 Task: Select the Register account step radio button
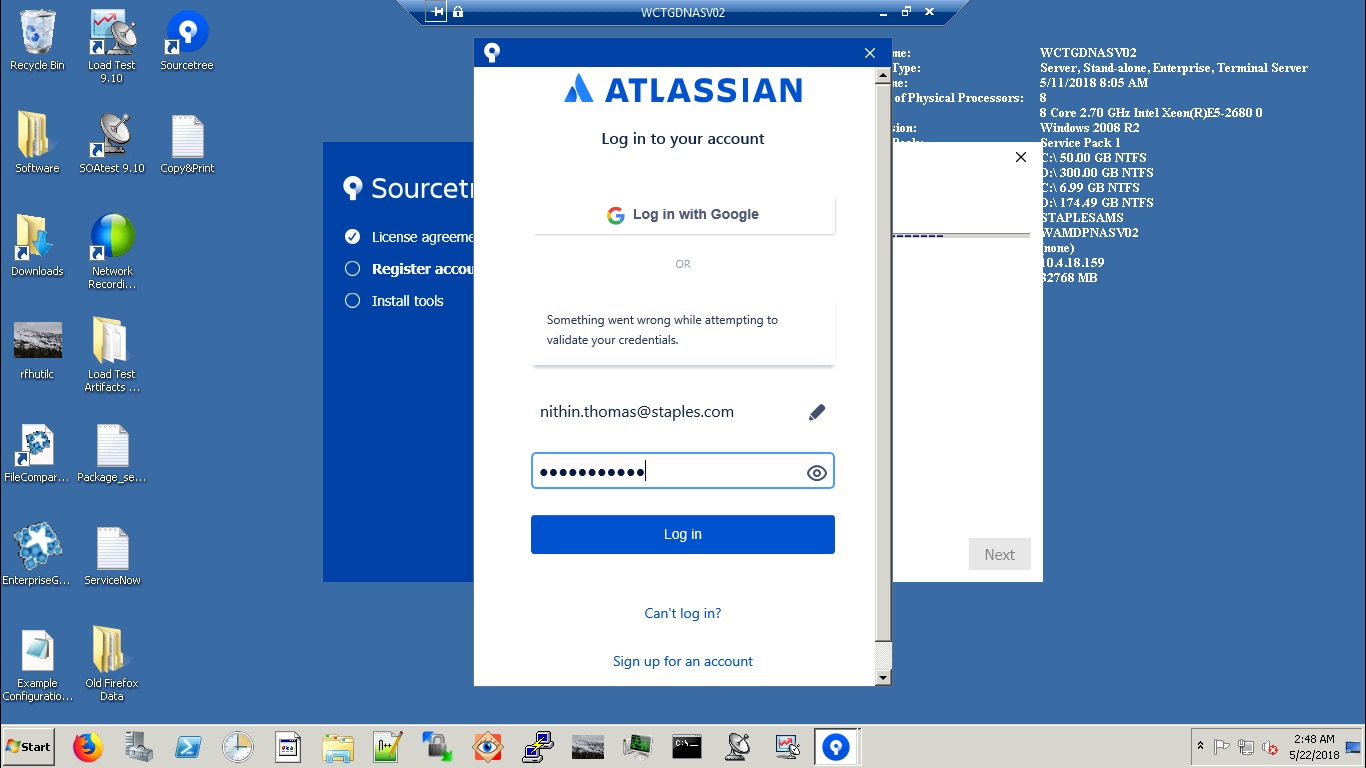click(x=352, y=268)
